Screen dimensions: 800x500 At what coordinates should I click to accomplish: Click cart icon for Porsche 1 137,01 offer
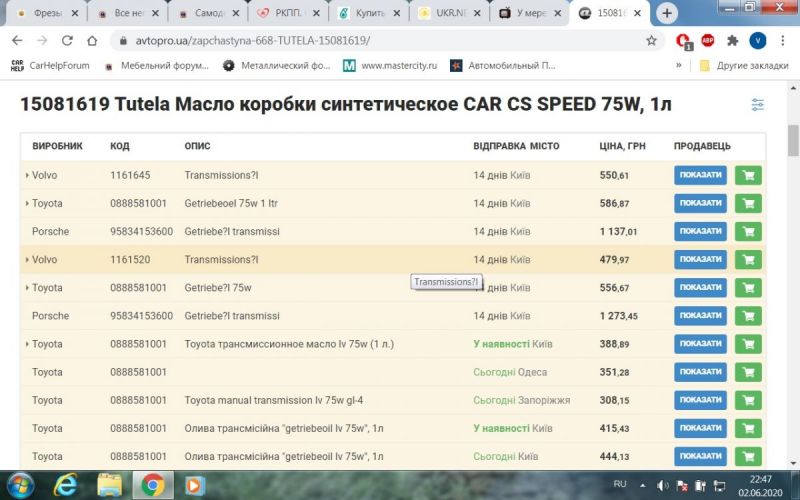748,231
